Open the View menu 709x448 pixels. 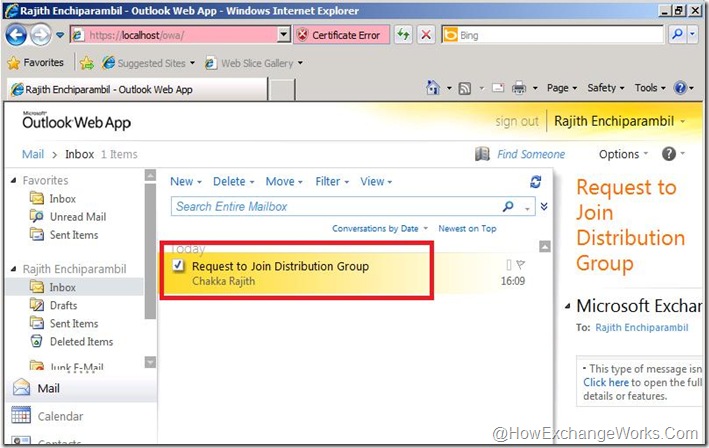click(376, 181)
